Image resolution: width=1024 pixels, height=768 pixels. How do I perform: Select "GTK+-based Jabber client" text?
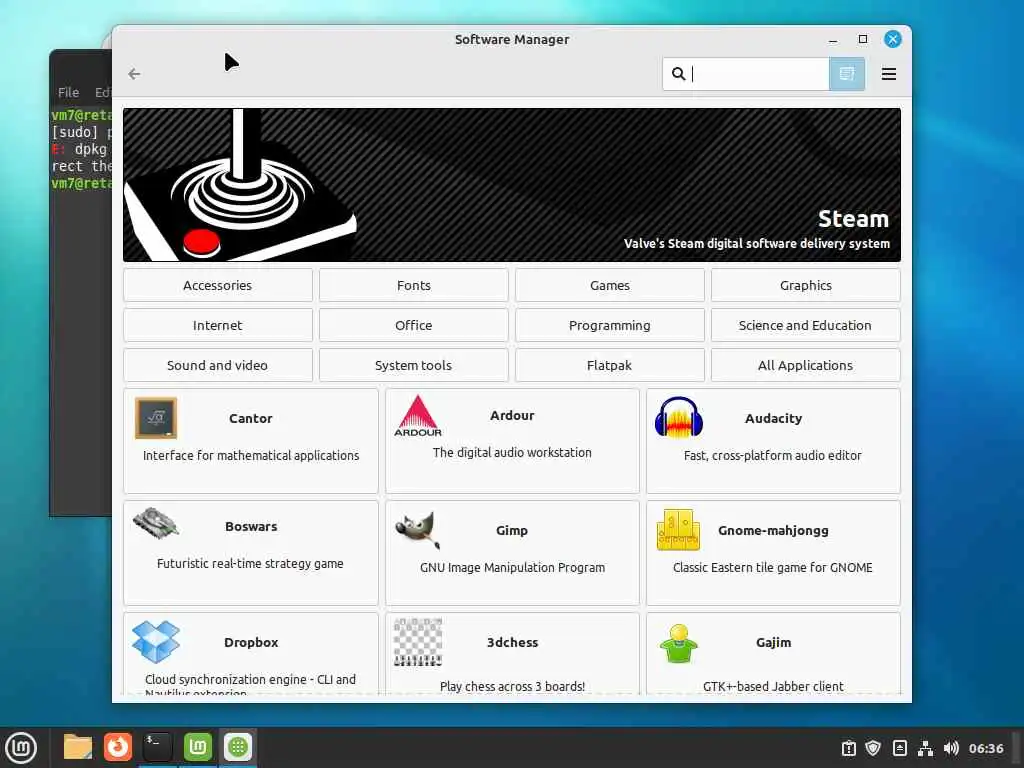773,686
